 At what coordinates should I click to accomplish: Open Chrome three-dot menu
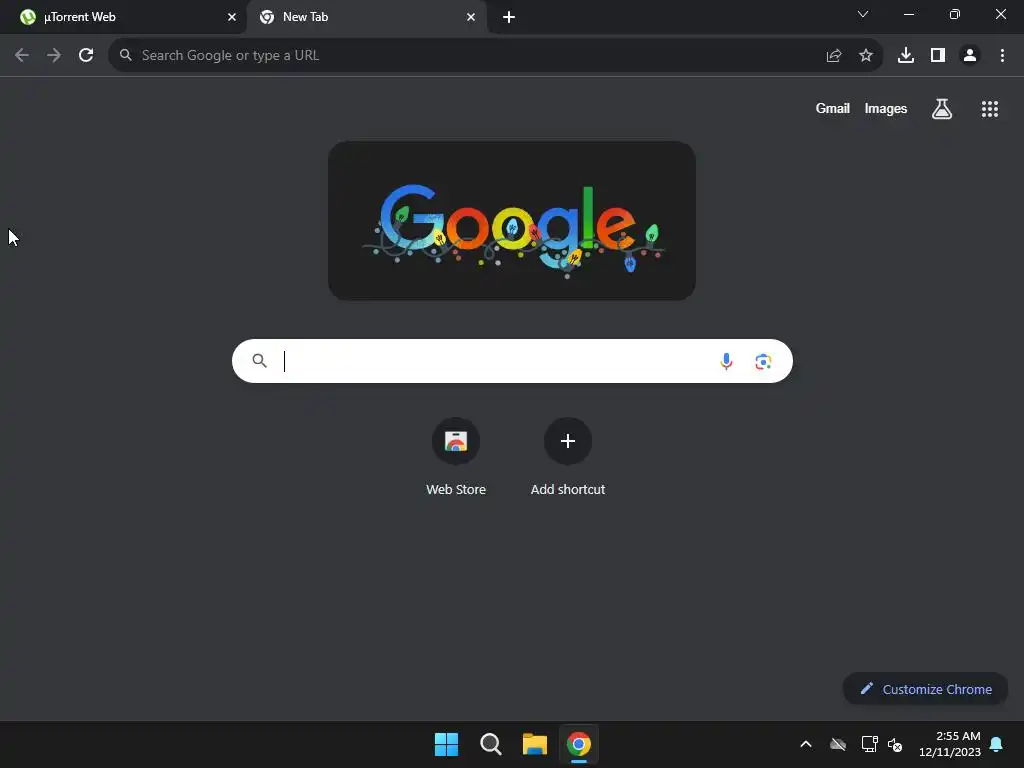coord(1002,56)
